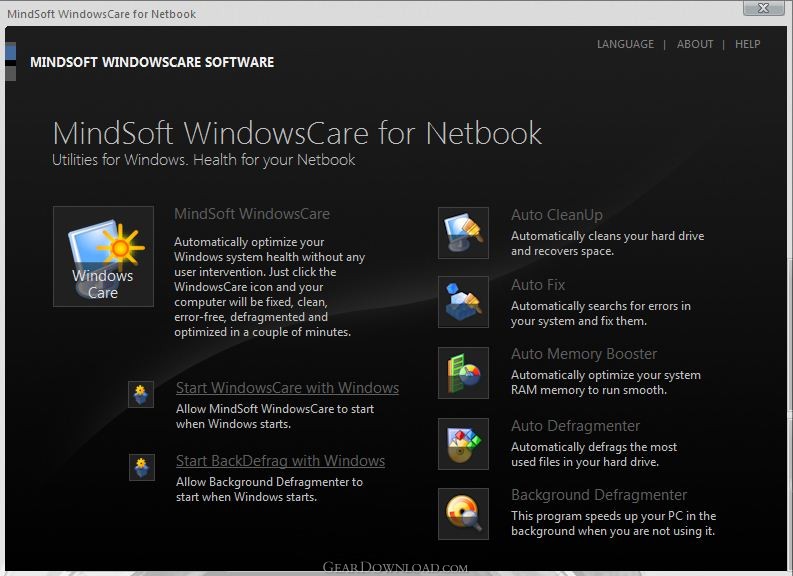Select the Auto CleanUp heading
Image resolution: width=793 pixels, height=576 pixels.
(x=557, y=215)
